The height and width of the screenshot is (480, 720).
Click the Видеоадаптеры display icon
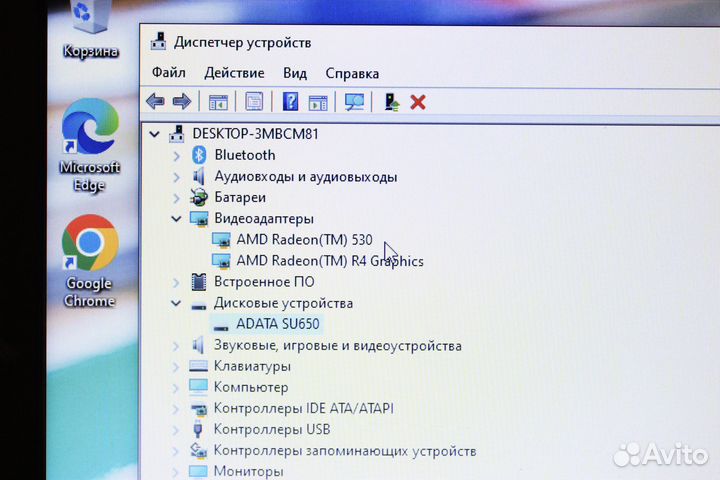click(199, 219)
